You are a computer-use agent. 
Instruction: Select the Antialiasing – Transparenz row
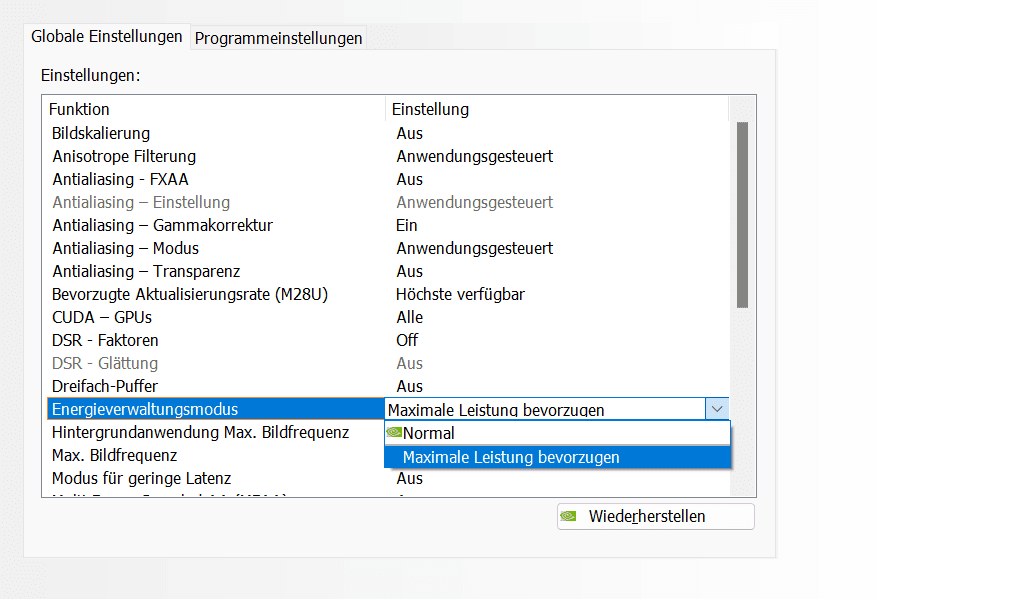[x=387, y=271]
